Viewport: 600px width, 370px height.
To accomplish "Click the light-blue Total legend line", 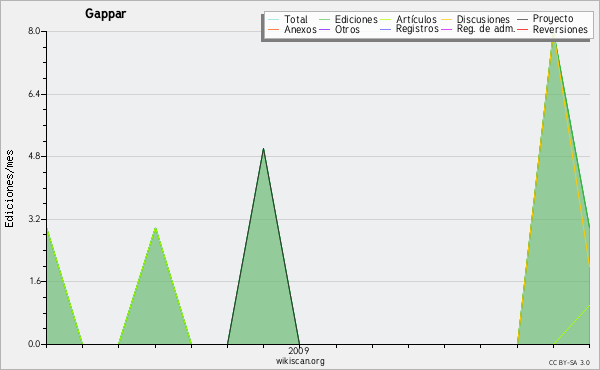I will point(274,19).
